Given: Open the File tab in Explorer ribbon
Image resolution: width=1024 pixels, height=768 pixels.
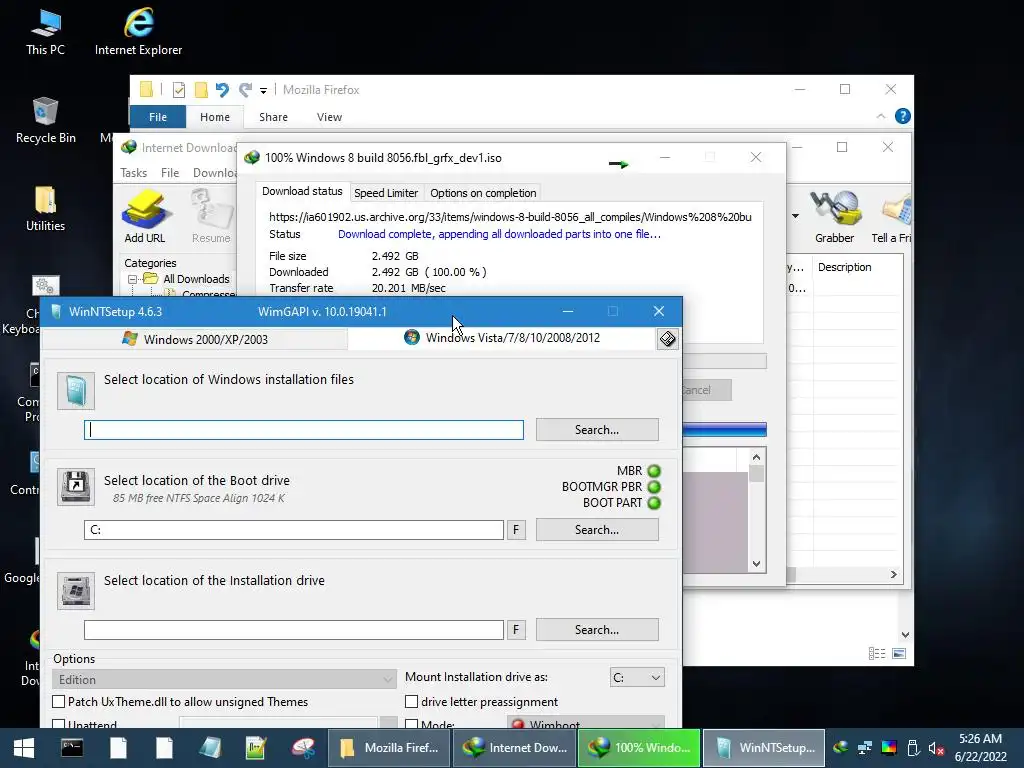Looking at the screenshot, I should pyautogui.click(x=158, y=117).
